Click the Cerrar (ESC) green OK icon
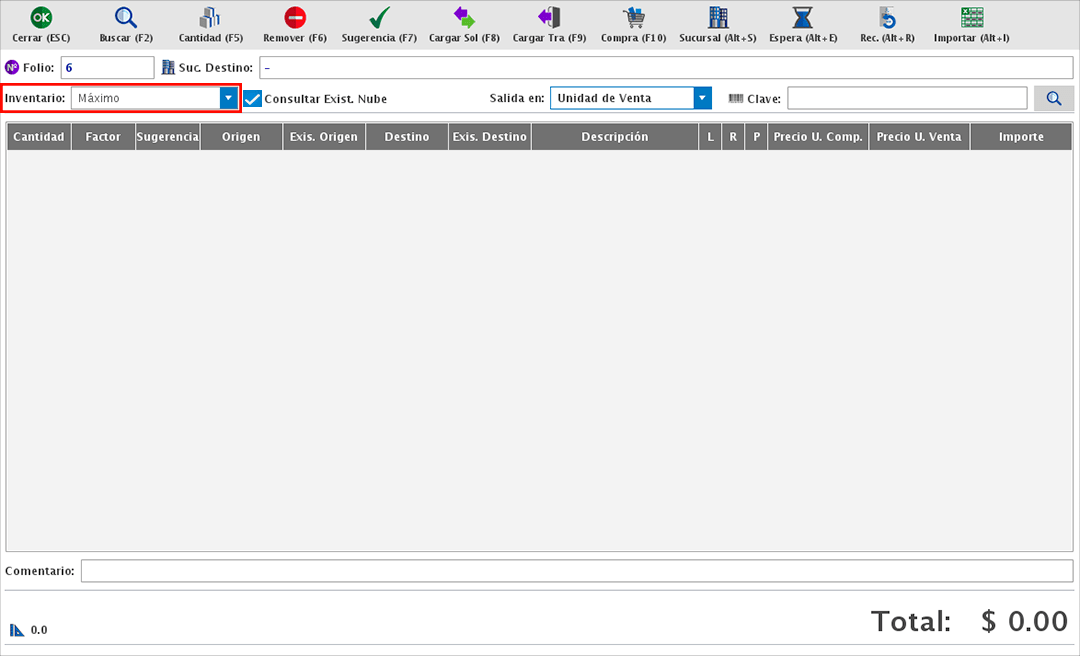Viewport: 1080px width, 656px height. click(x=41, y=18)
